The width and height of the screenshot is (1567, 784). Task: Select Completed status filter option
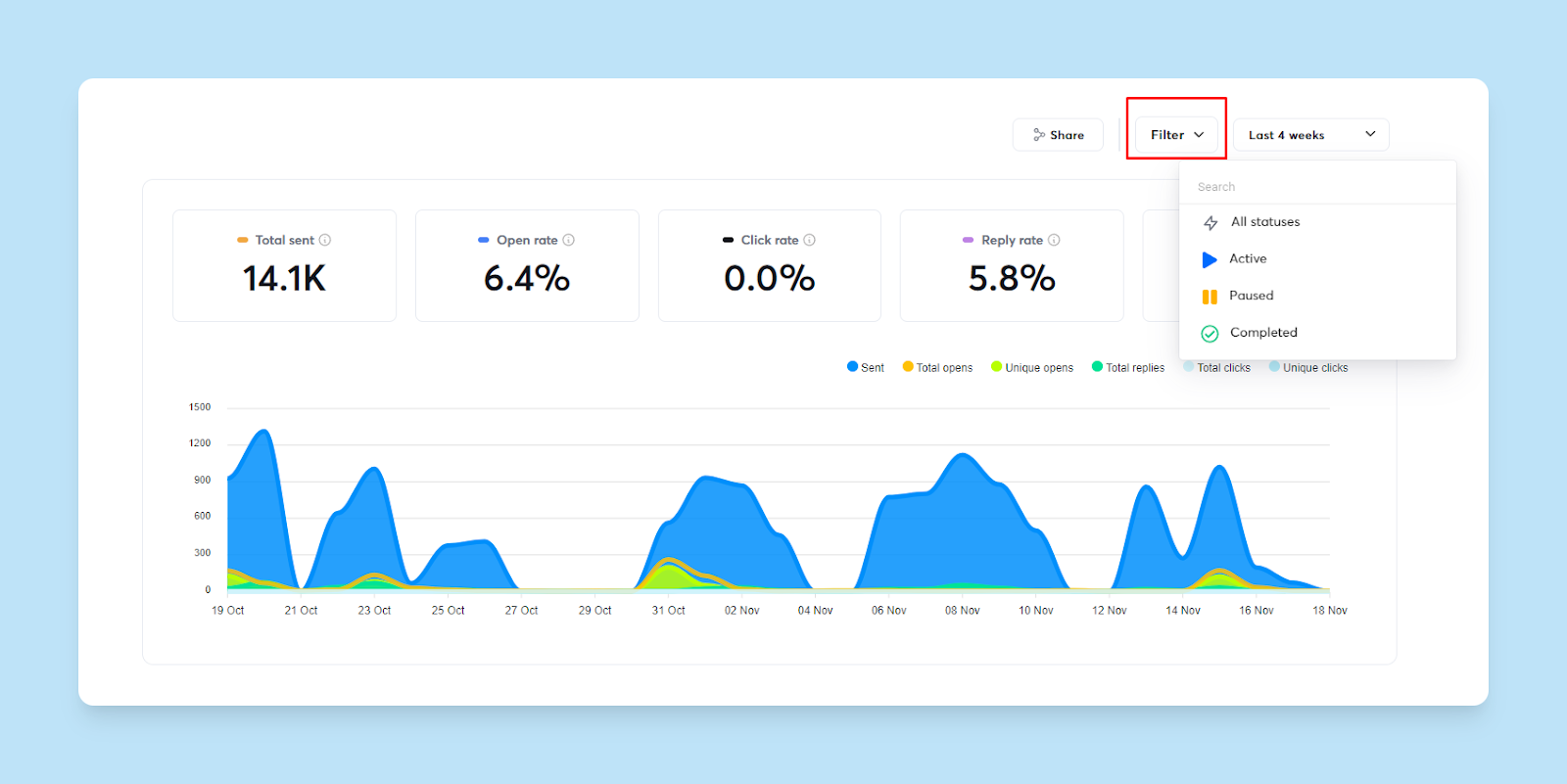pyautogui.click(x=1317, y=333)
